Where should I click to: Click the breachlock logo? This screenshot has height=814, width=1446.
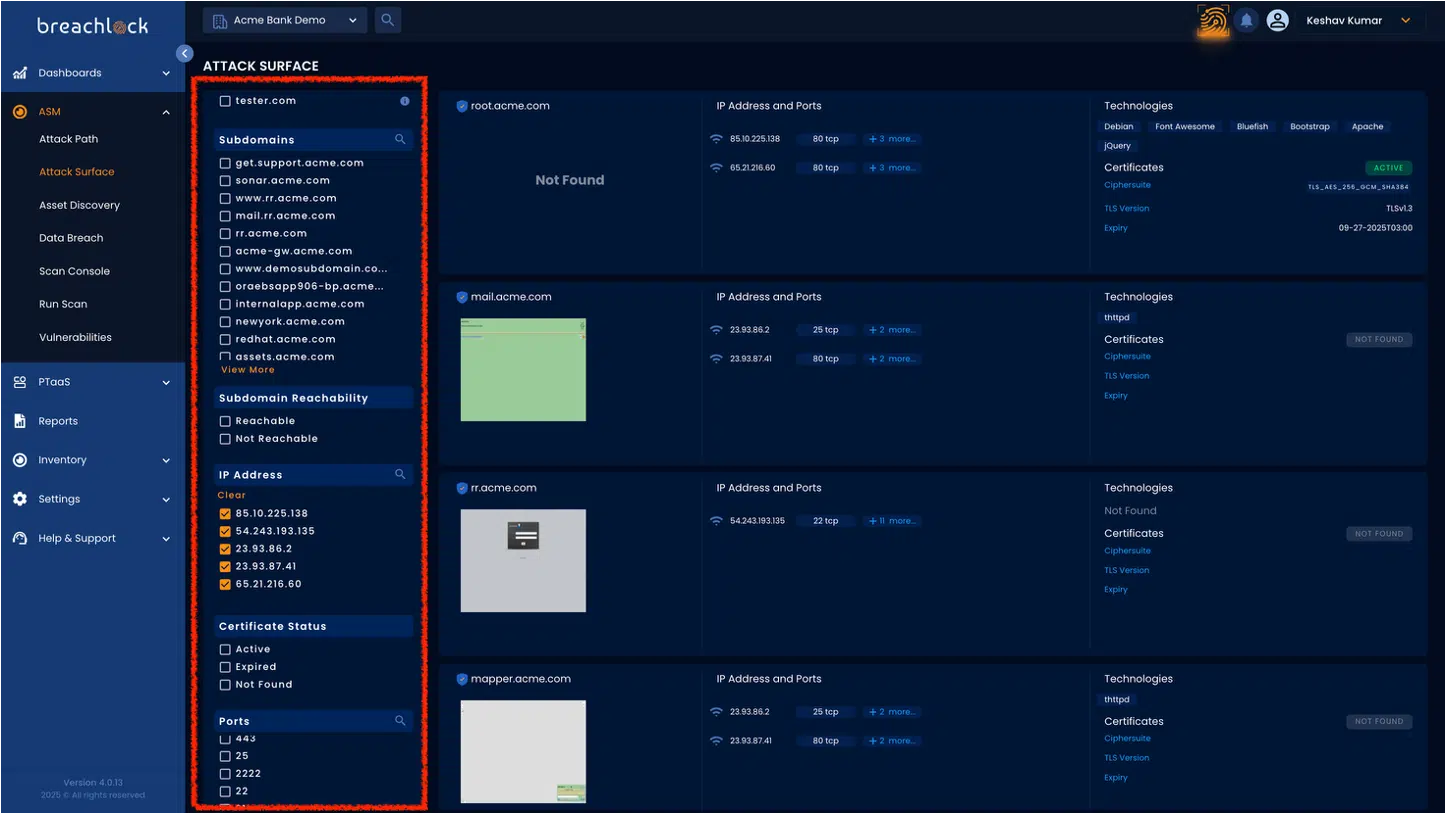point(92,26)
